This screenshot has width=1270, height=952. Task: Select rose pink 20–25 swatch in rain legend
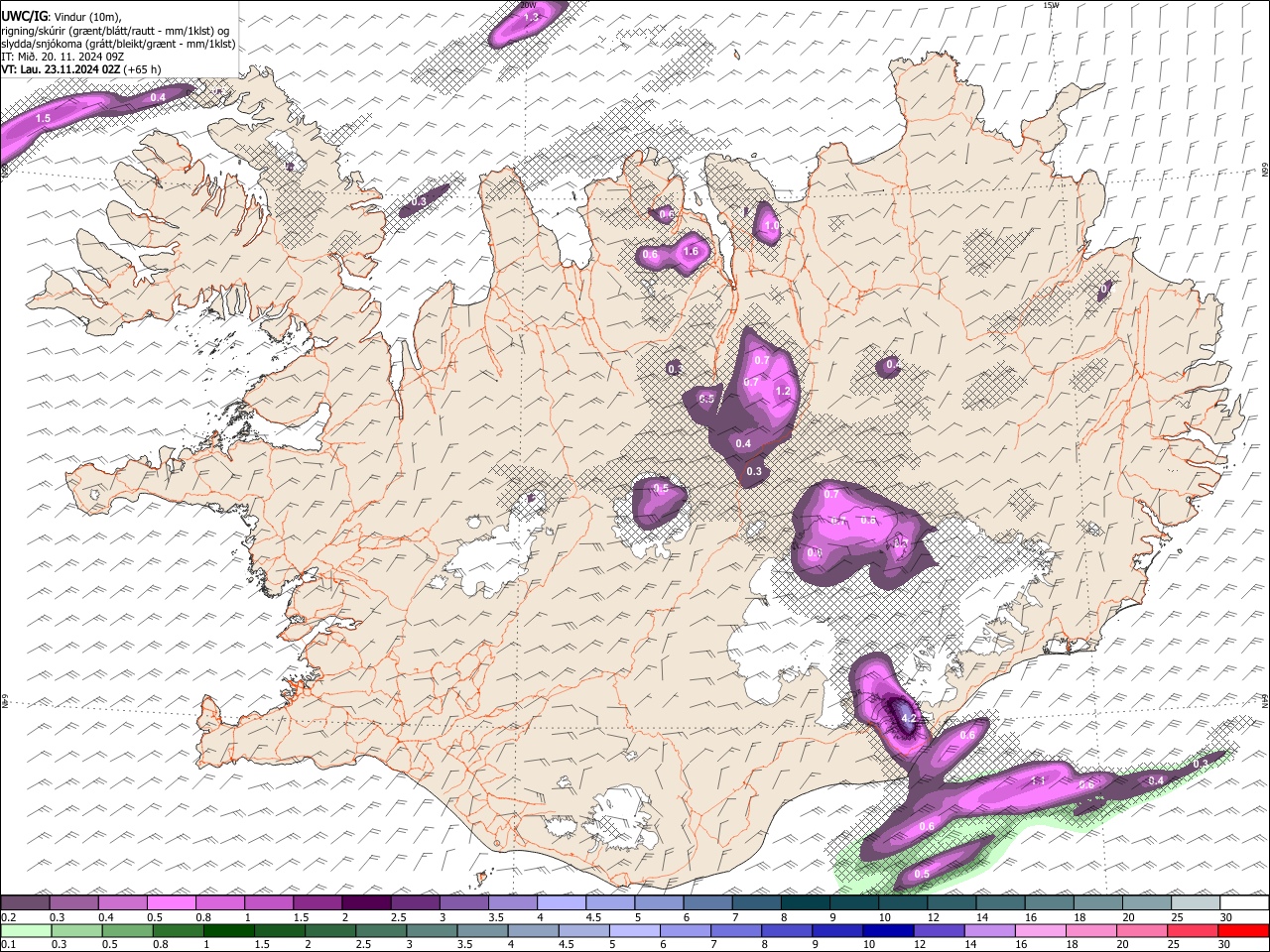click(1141, 930)
